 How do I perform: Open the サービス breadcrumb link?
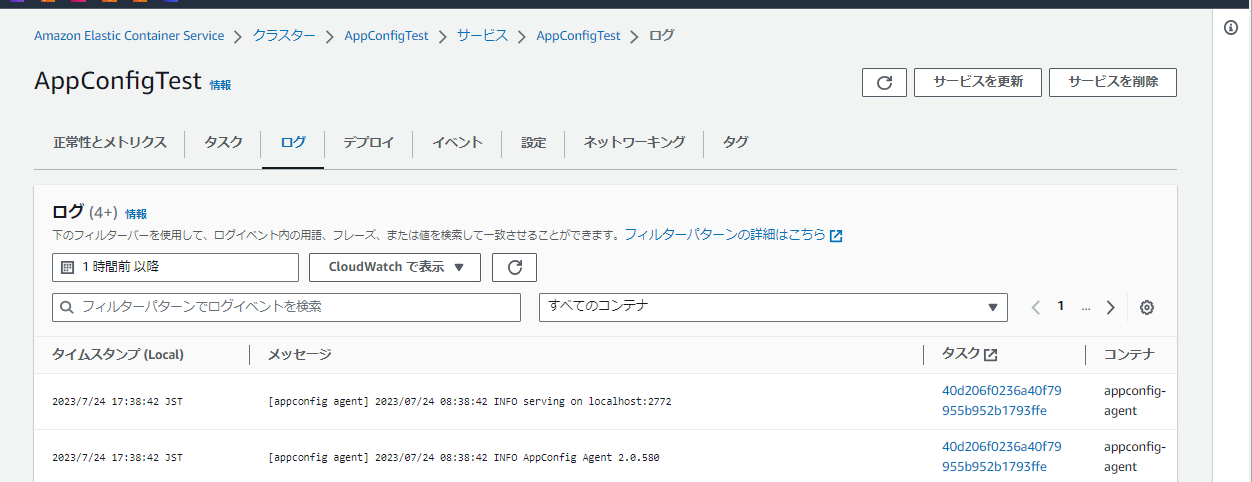click(482, 36)
